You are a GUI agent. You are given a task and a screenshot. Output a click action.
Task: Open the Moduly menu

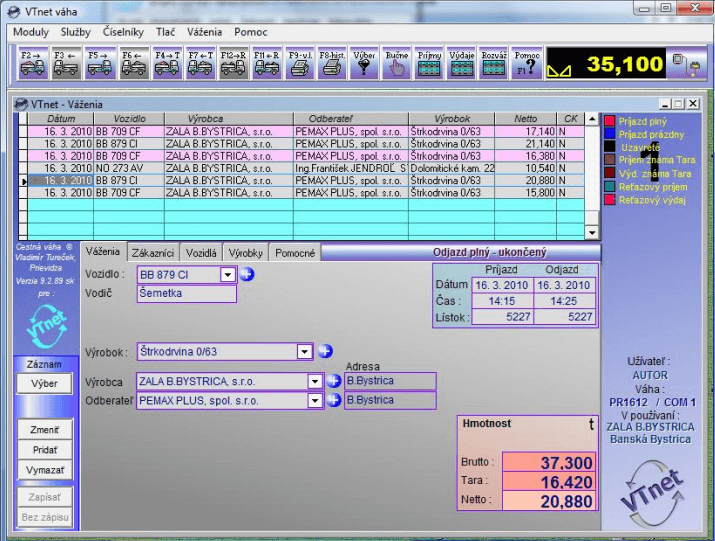point(31,32)
